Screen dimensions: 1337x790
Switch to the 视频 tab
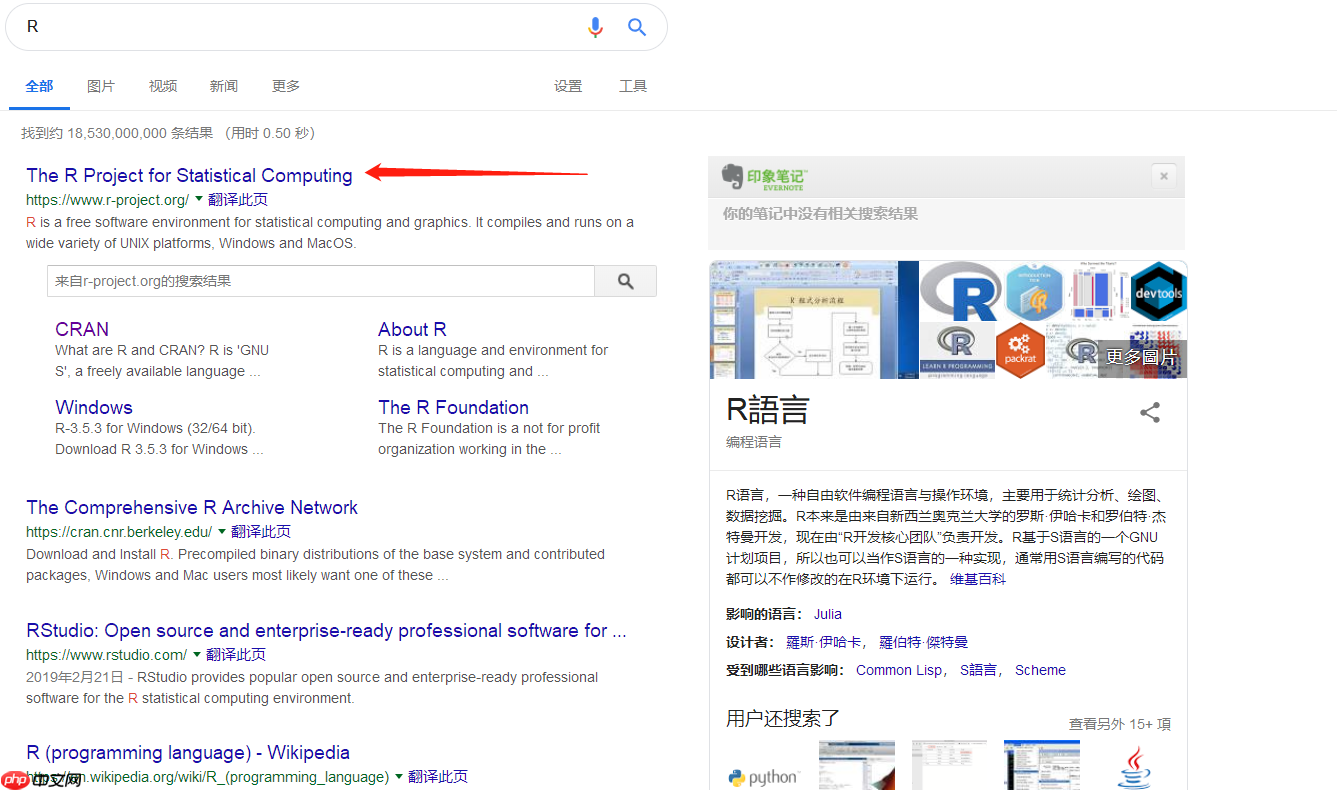(x=162, y=86)
